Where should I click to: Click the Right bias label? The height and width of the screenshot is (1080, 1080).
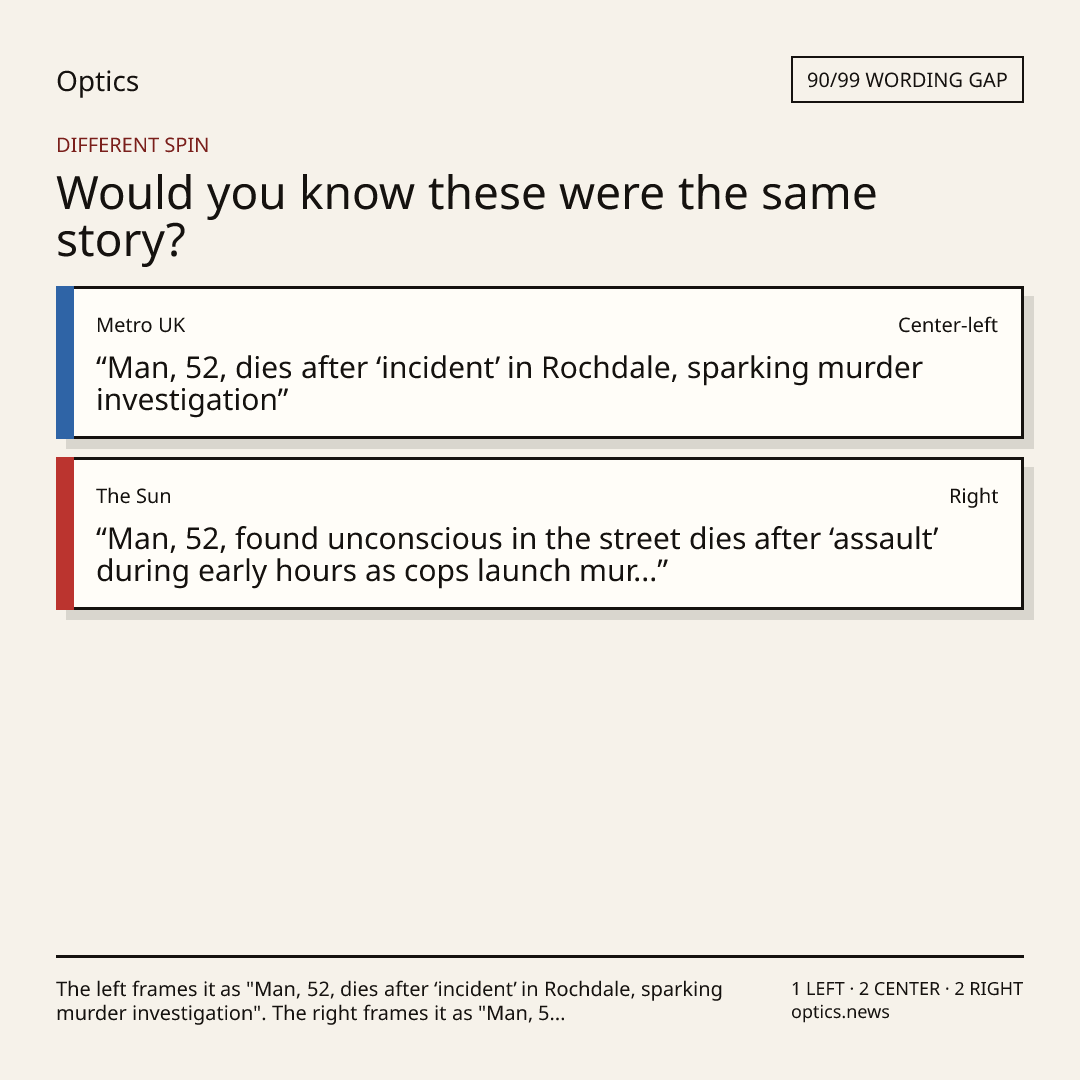point(973,496)
